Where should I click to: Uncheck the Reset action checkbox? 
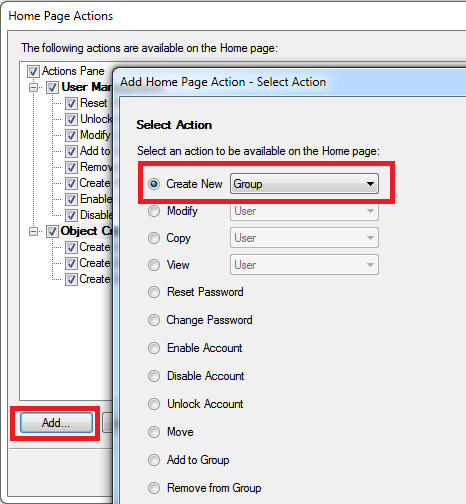click(71, 103)
